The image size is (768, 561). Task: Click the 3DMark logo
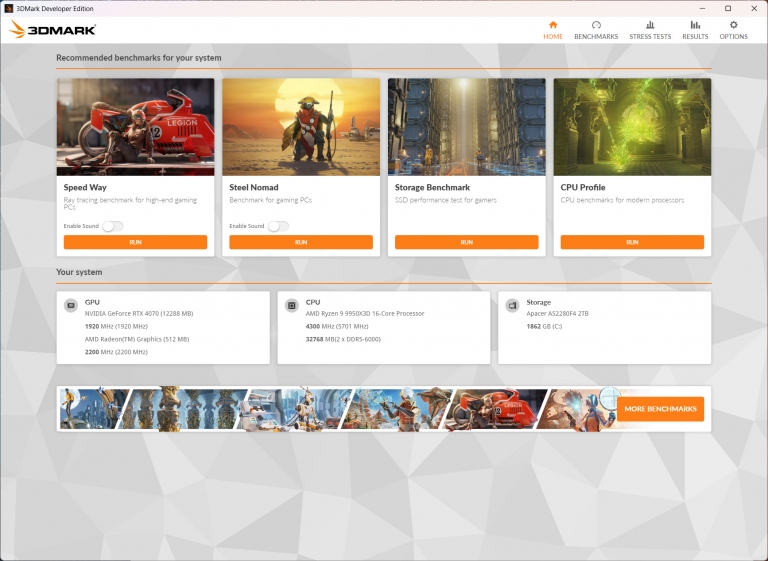pos(52,29)
